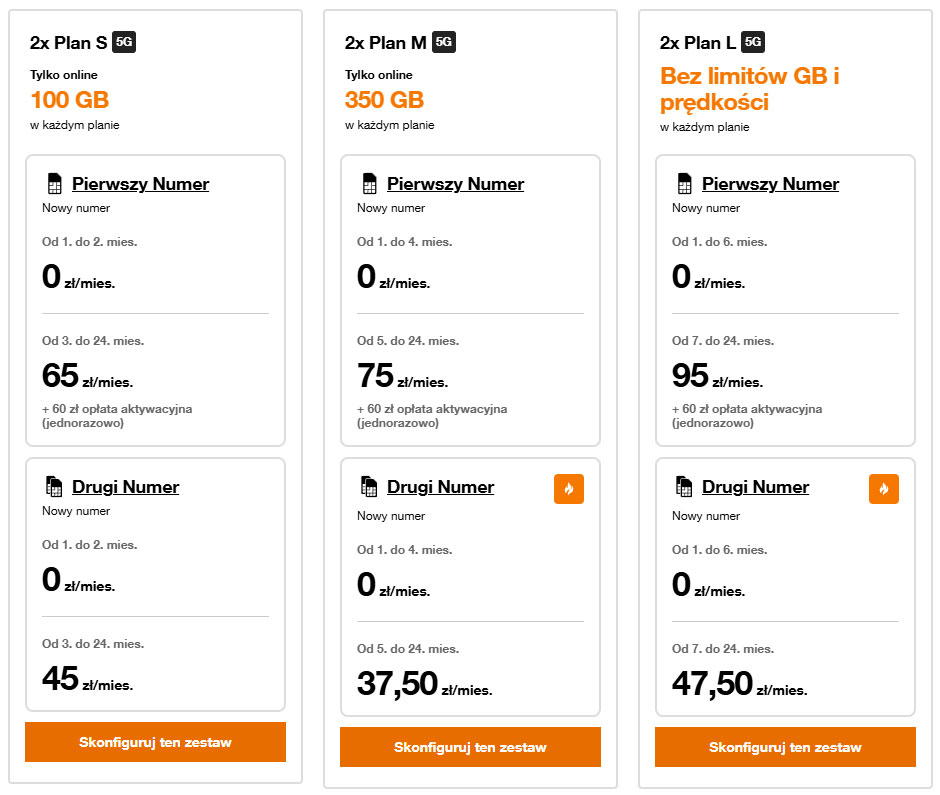Click the orange flame icon in Plan M
This screenshot has height=795, width=940.
point(569,489)
